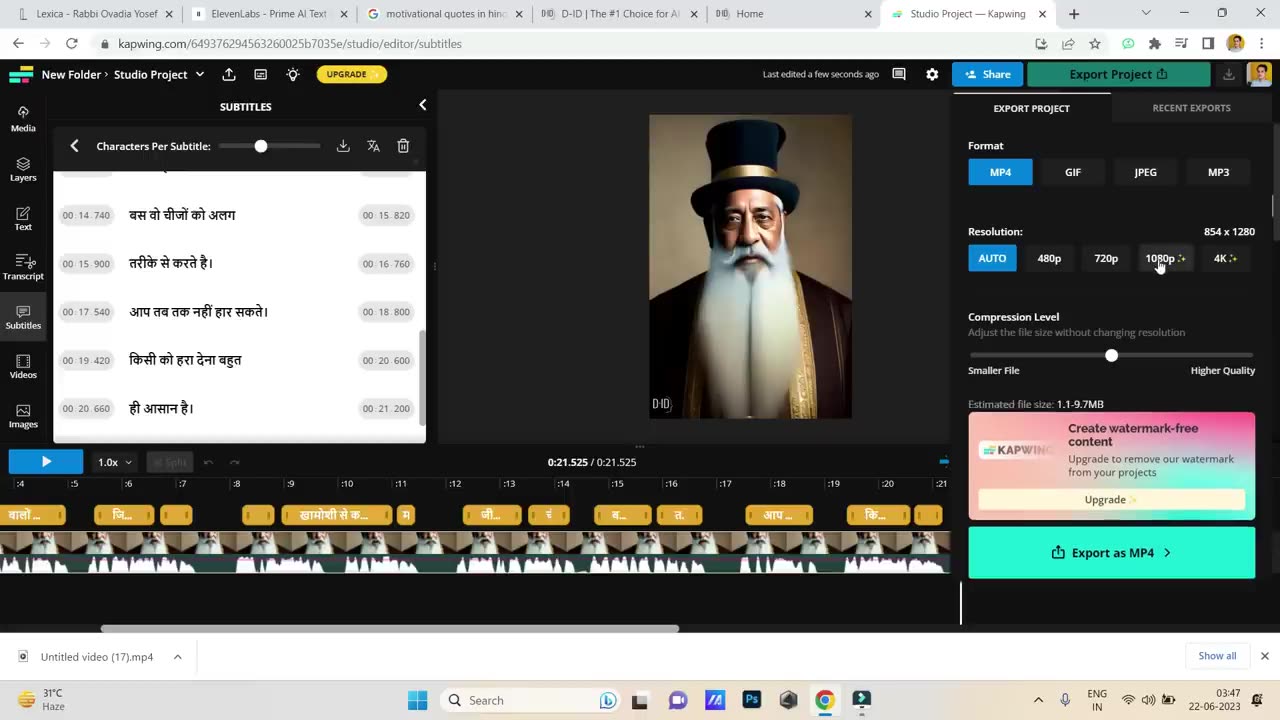The width and height of the screenshot is (1280, 720).
Task: Delete subtitles trash icon
Action: [403, 146]
